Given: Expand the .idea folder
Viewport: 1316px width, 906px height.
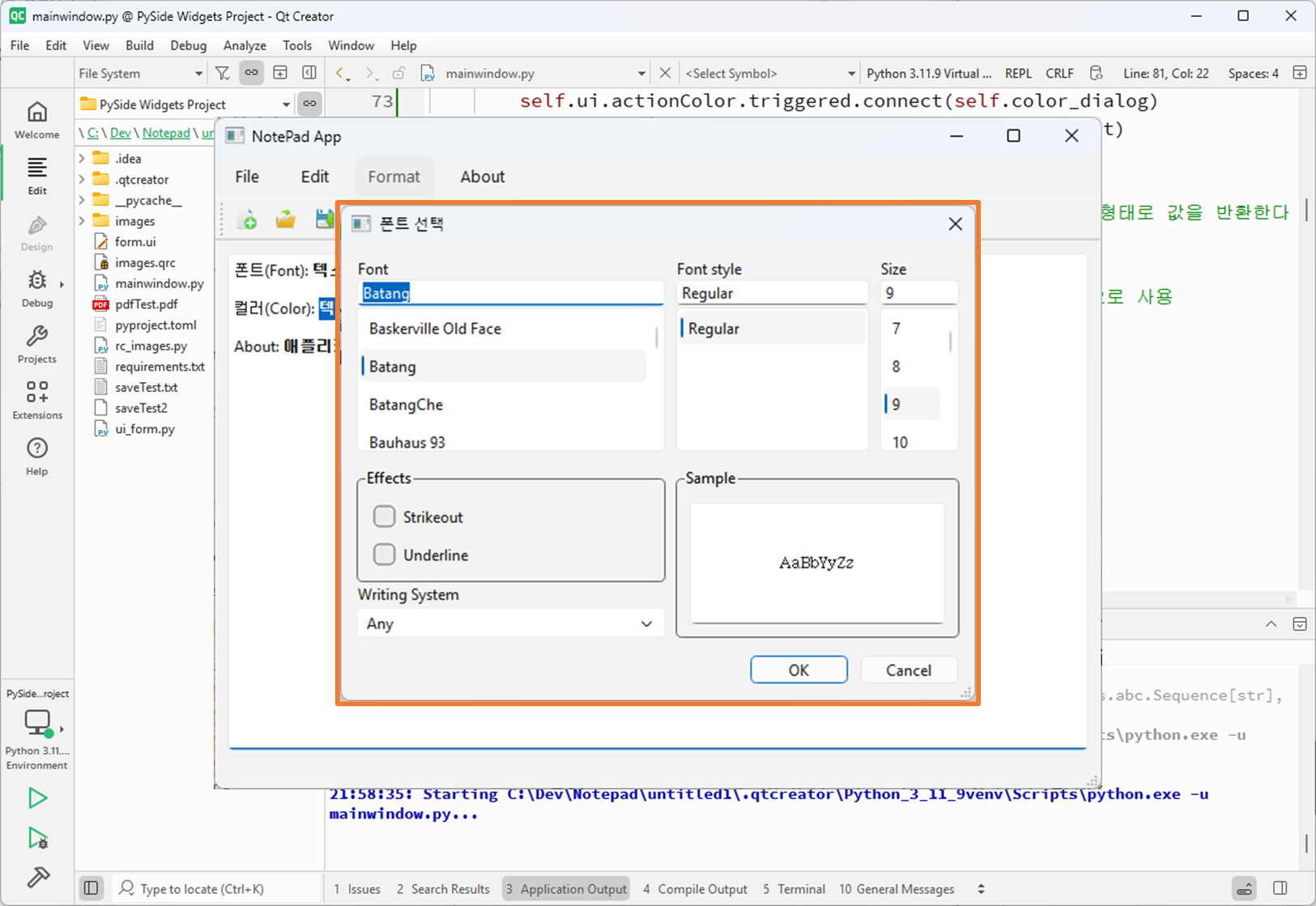Looking at the screenshot, I should (82, 159).
